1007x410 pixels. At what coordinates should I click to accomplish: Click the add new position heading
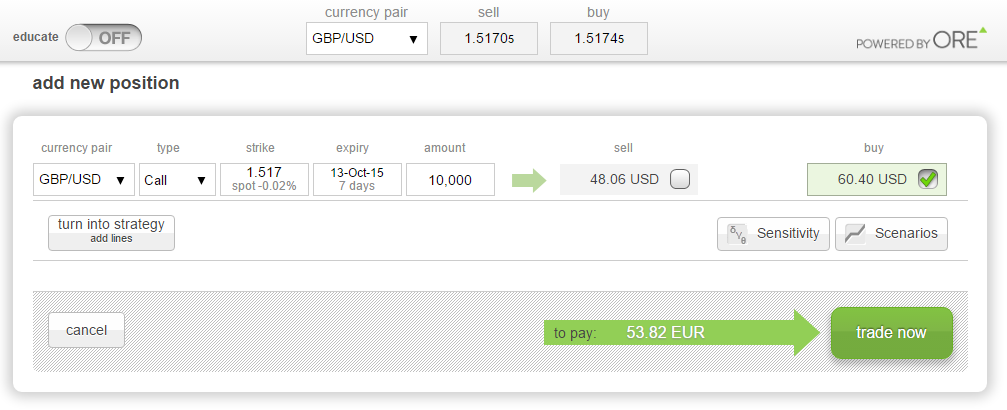point(106,83)
